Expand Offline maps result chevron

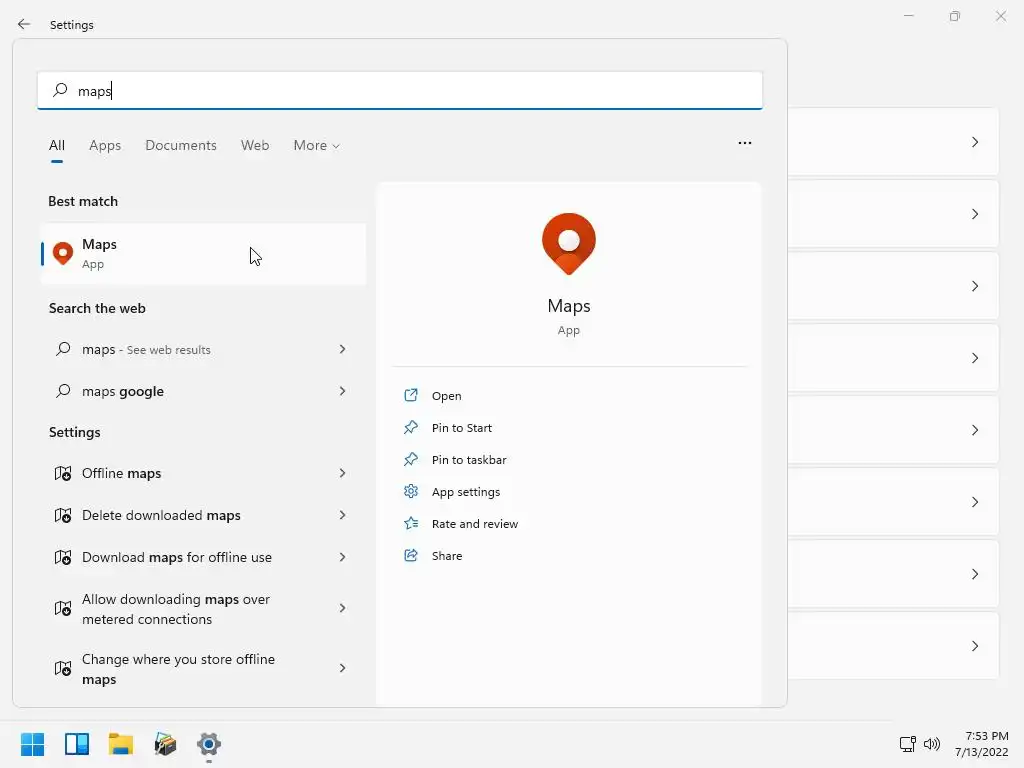tap(342, 473)
